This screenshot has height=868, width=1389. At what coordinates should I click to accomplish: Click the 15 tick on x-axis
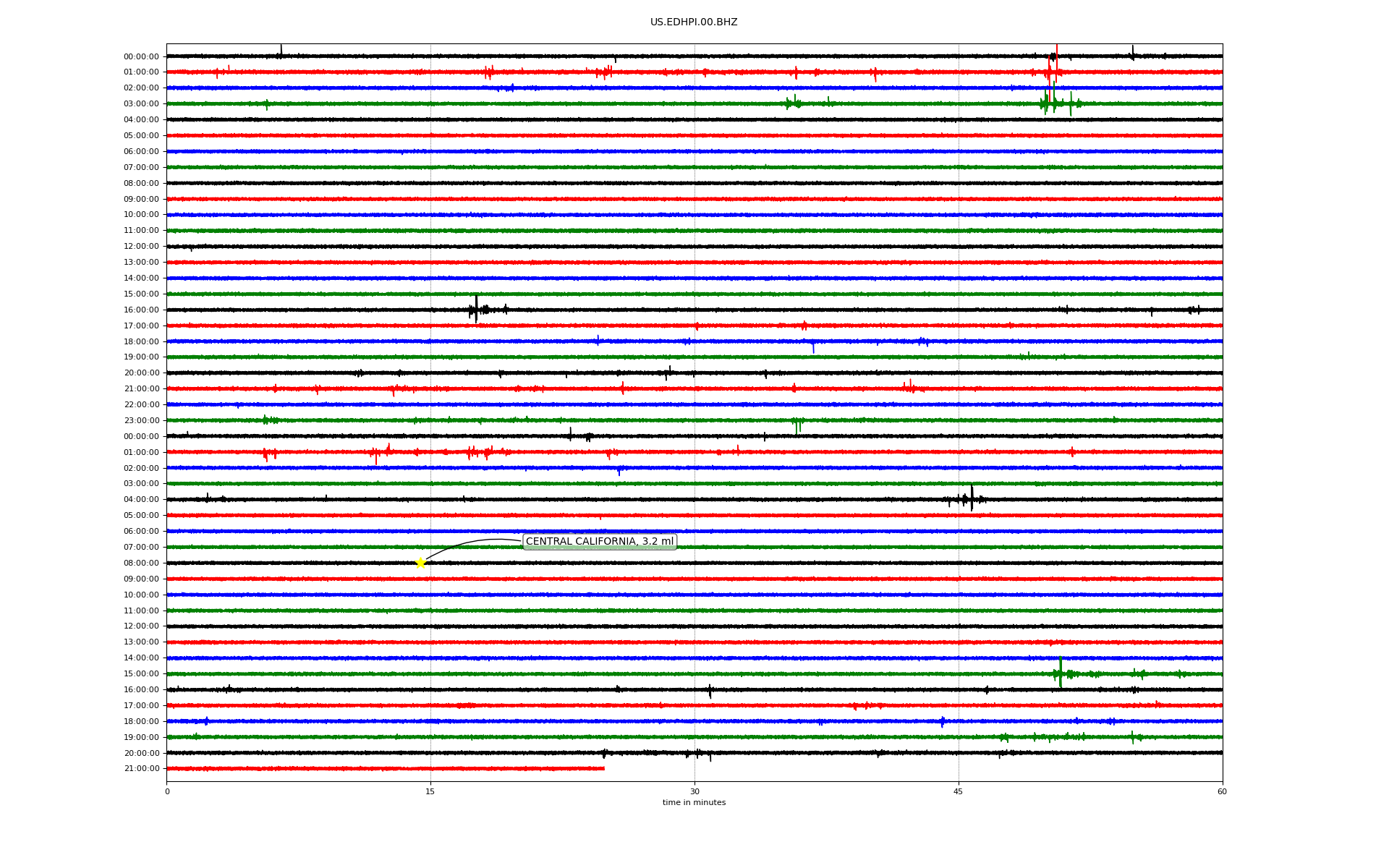pos(430,791)
